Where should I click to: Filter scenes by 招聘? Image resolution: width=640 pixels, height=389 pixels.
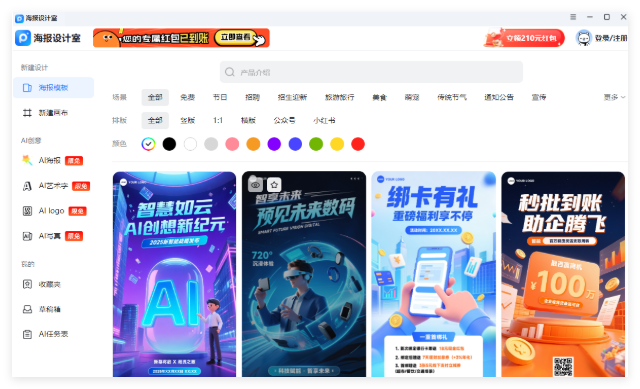click(252, 97)
